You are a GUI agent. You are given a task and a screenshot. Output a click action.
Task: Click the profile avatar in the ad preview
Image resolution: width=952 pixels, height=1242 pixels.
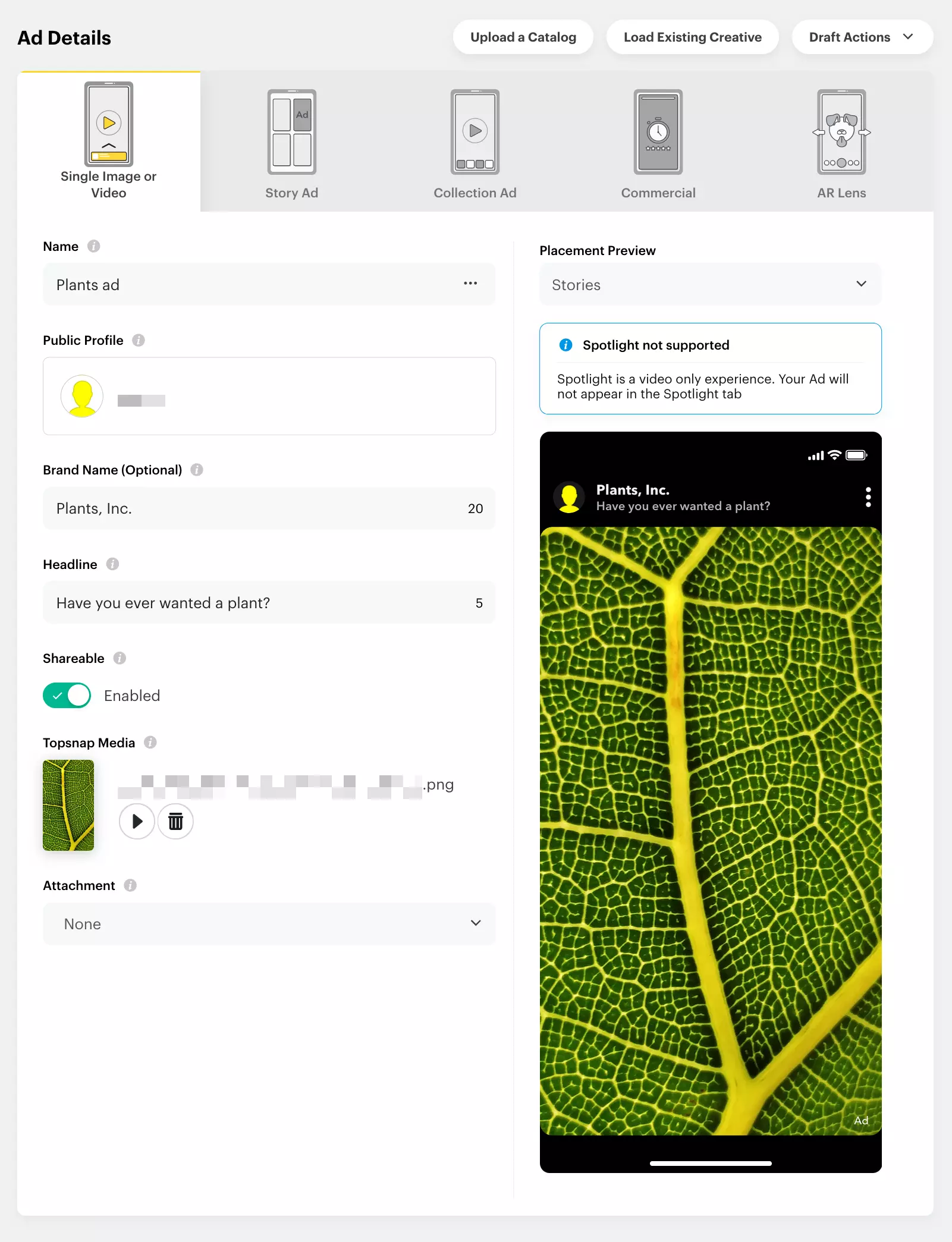(569, 497)
